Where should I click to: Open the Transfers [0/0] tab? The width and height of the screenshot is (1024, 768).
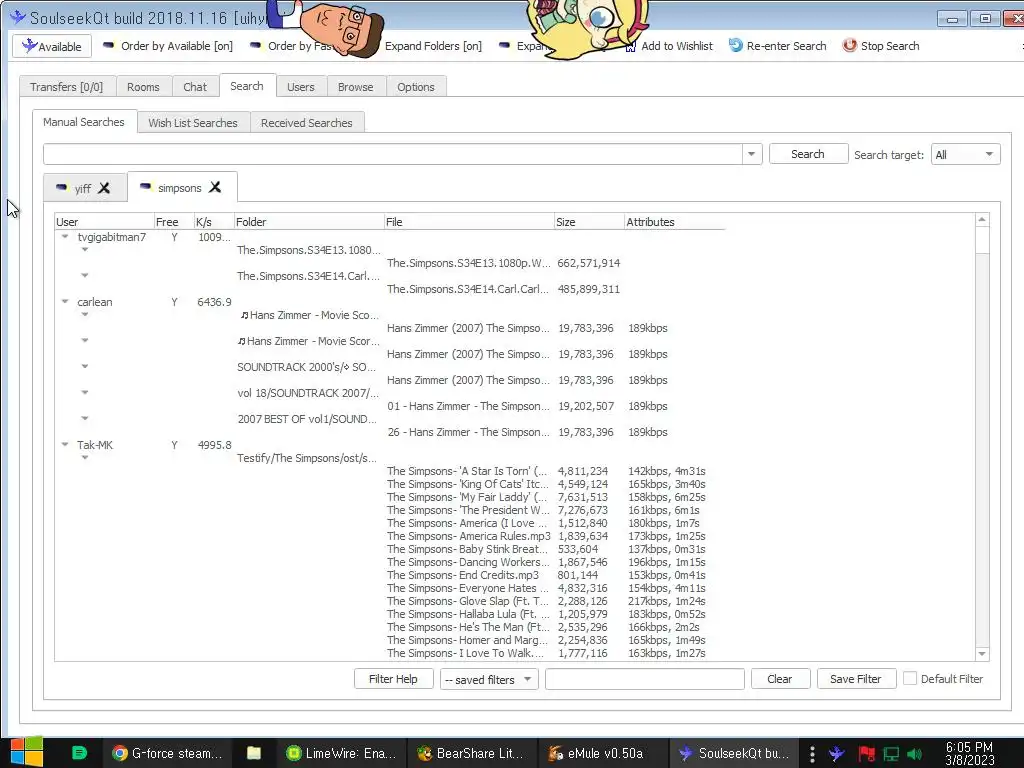pyautogui.click(x=67, y=87)
